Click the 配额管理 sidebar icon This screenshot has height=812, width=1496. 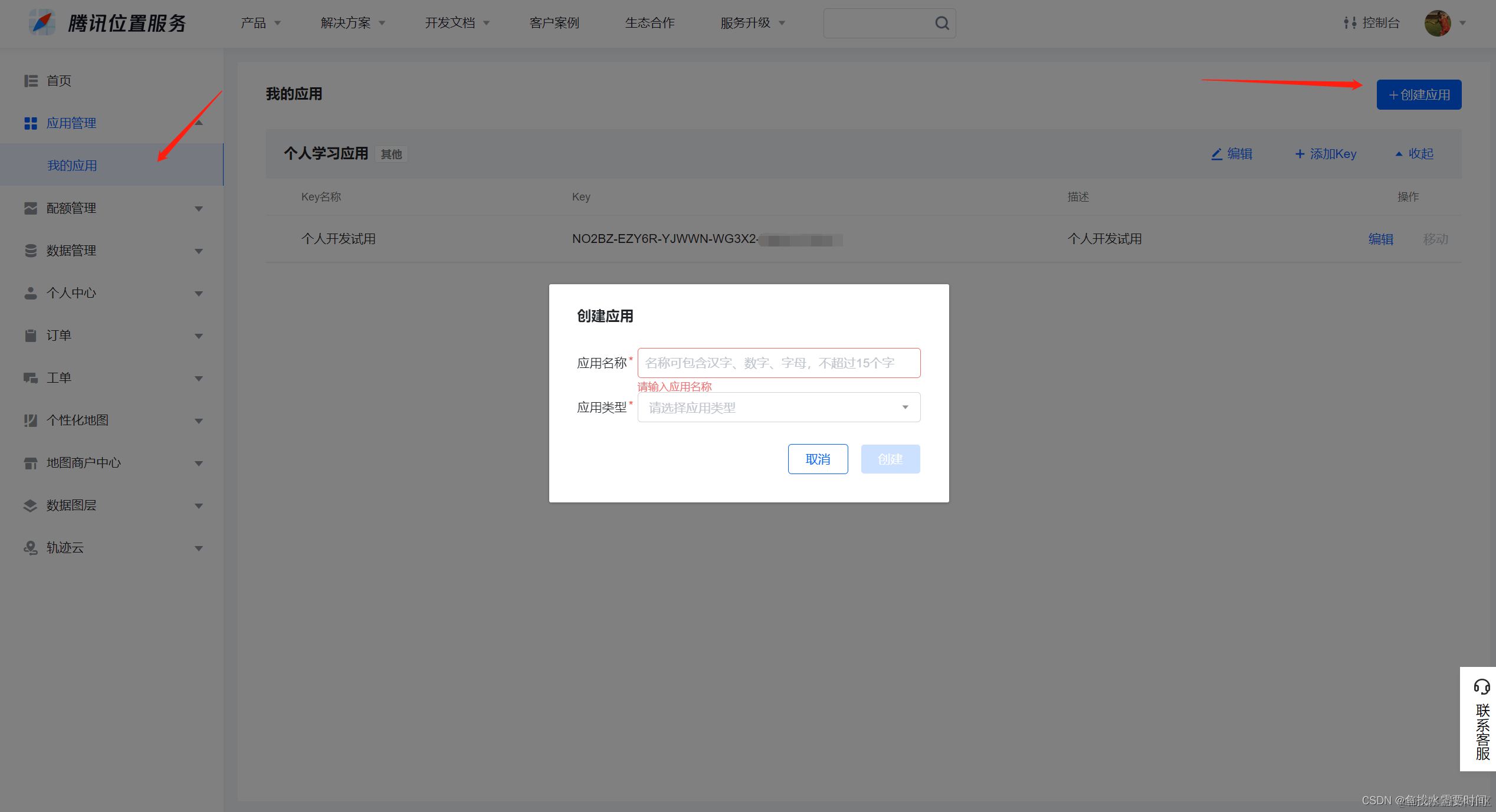(31, 208)
